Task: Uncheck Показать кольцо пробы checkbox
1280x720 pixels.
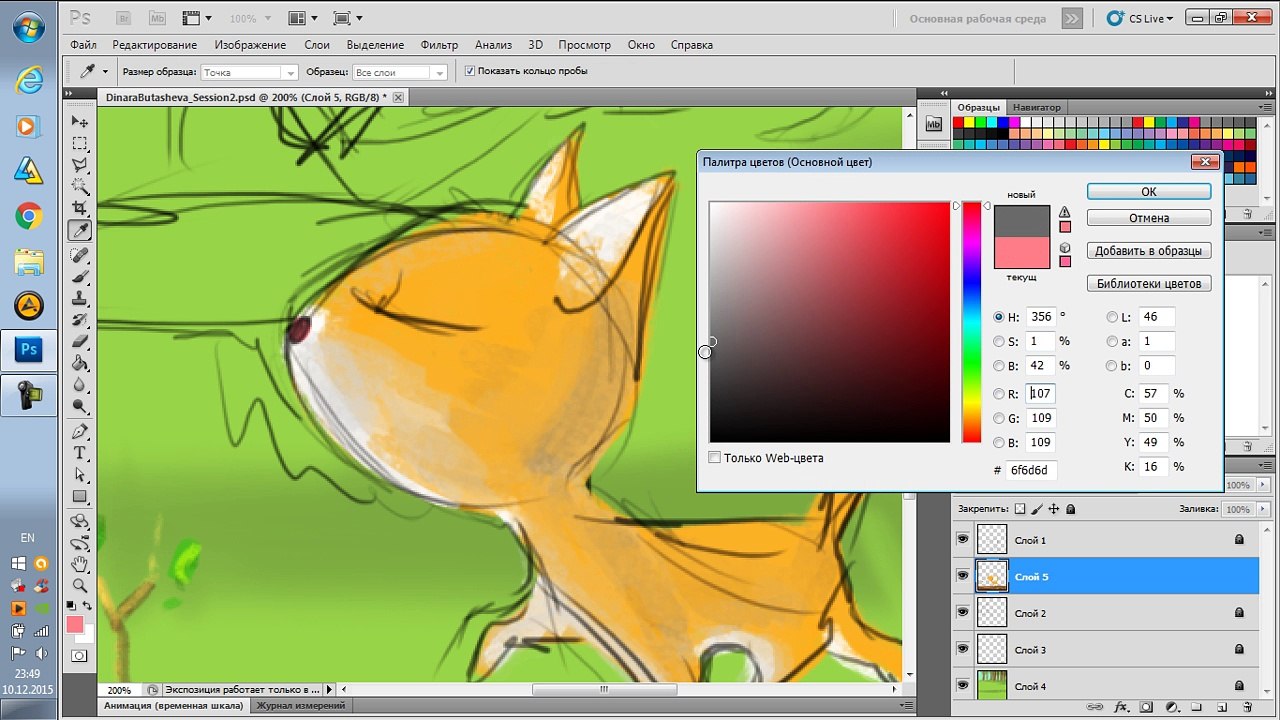Action: coord(470,71)
